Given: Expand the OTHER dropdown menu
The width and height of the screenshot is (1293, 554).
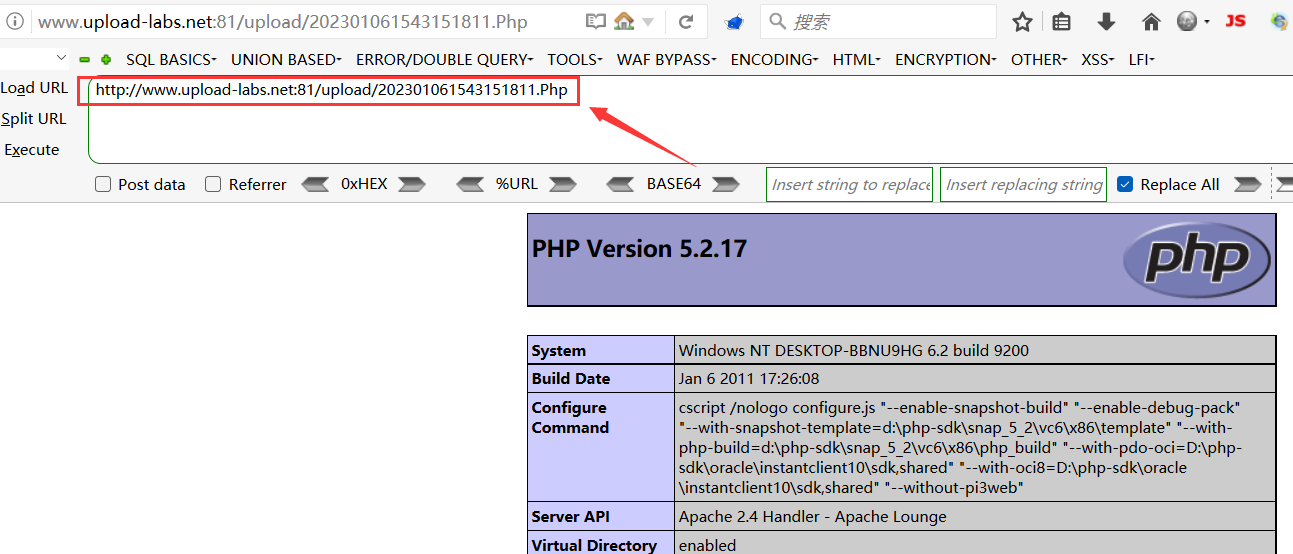Looking at the screenshot, I should click(x=1039, y=60).
